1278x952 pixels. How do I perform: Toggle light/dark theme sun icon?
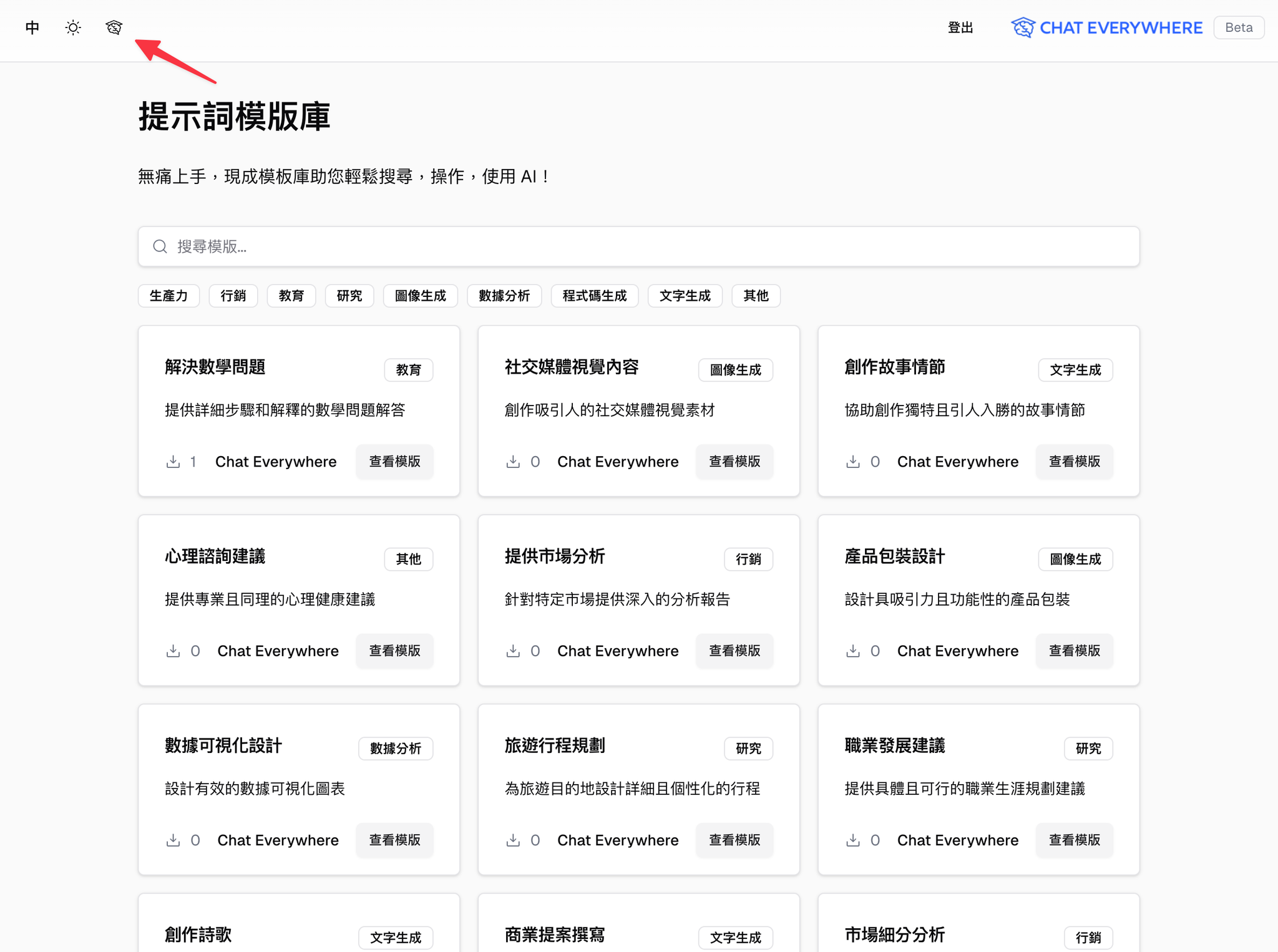point(73,27)
